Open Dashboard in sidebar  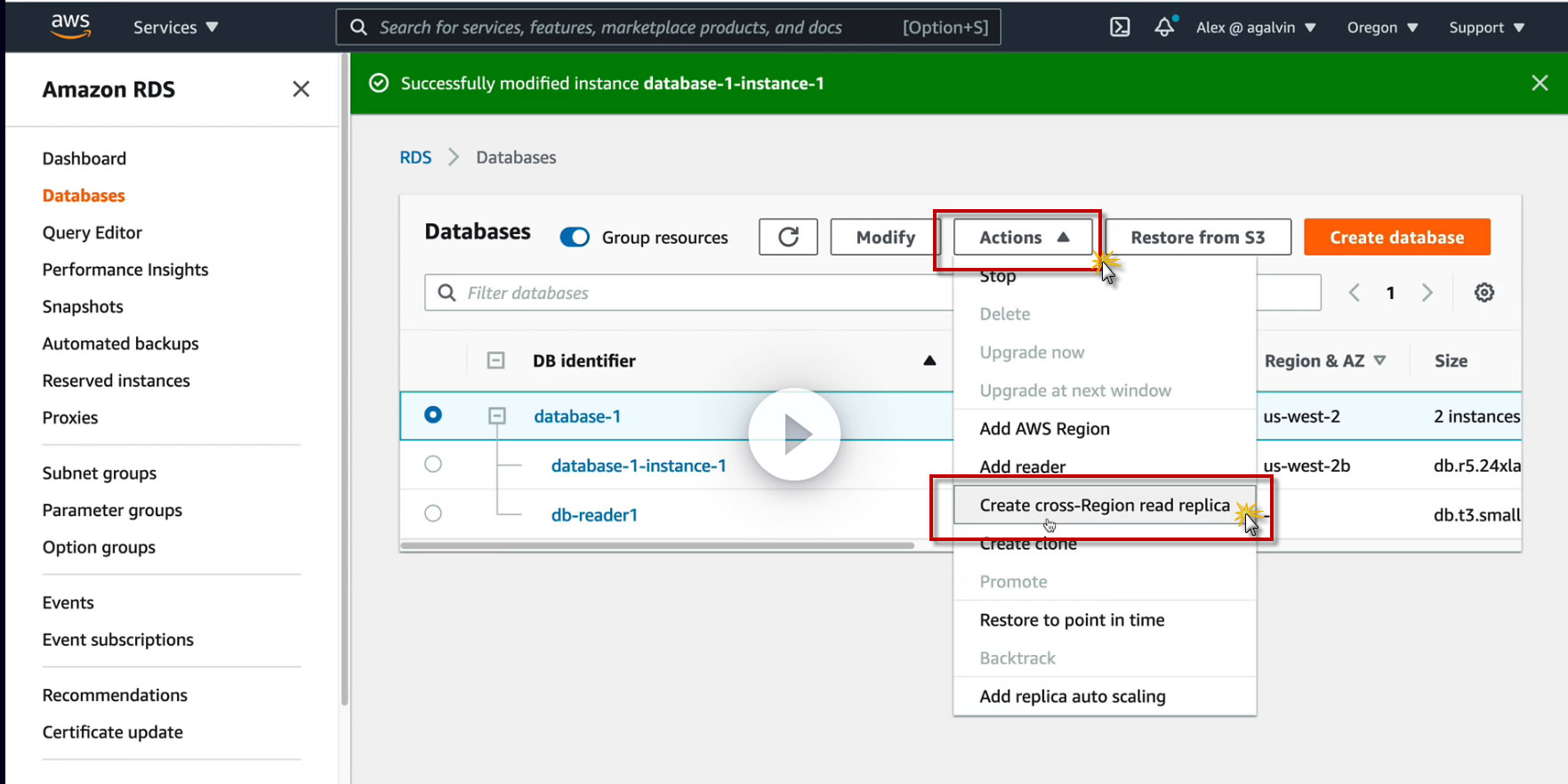click(84, 158)
